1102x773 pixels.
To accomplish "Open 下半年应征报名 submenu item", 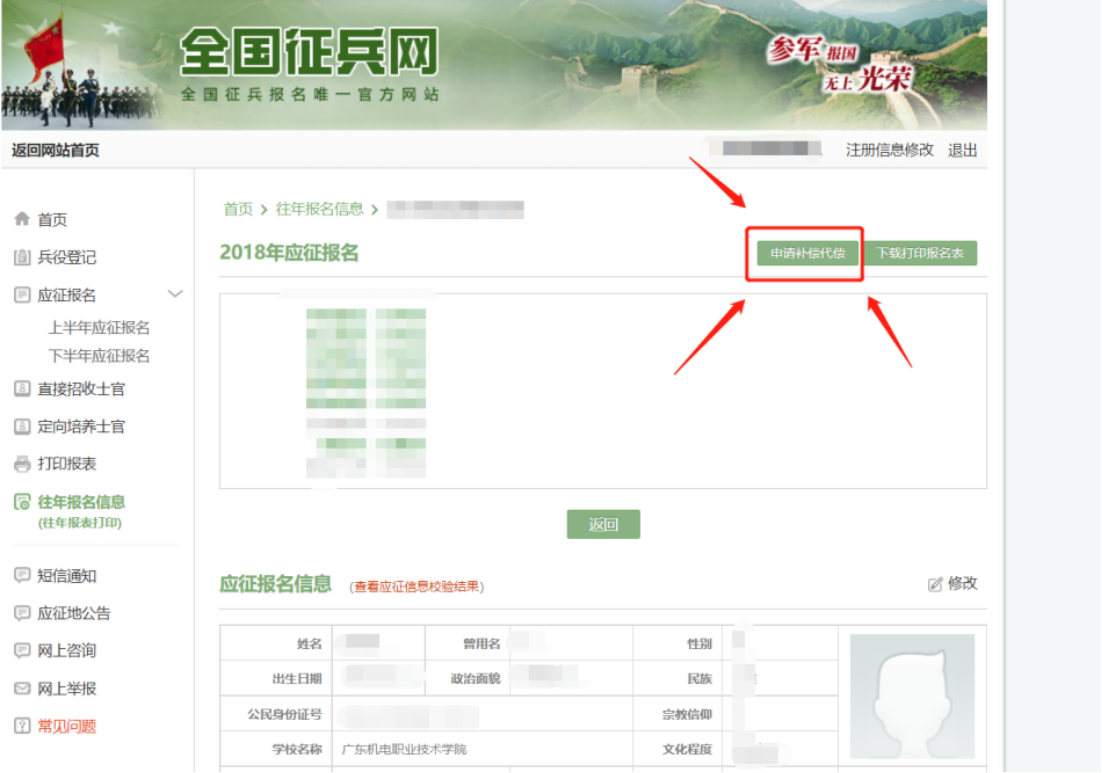I will coord(99,356).
